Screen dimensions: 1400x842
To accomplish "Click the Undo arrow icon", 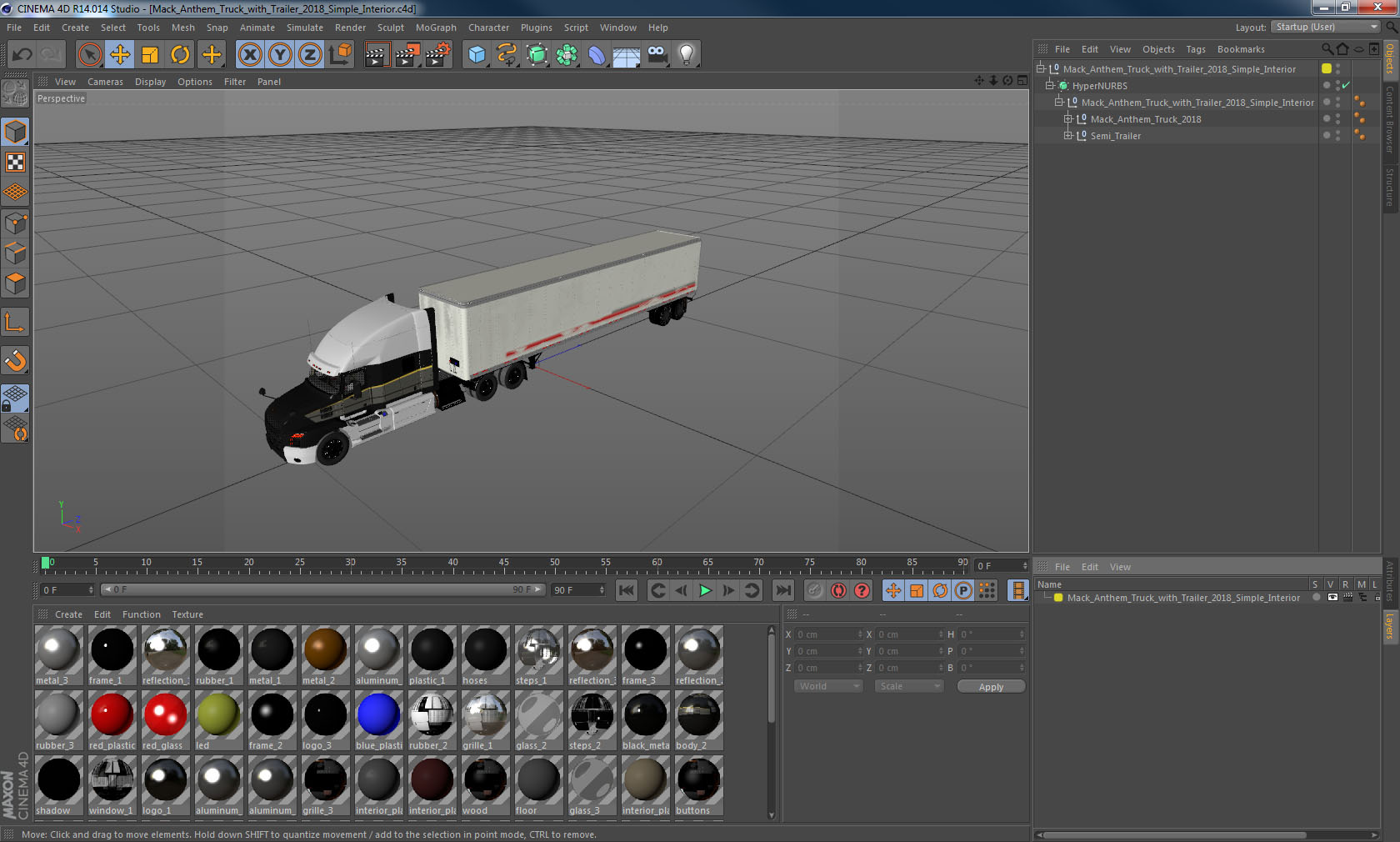I will pyautogui.click(x=22, y=55).
